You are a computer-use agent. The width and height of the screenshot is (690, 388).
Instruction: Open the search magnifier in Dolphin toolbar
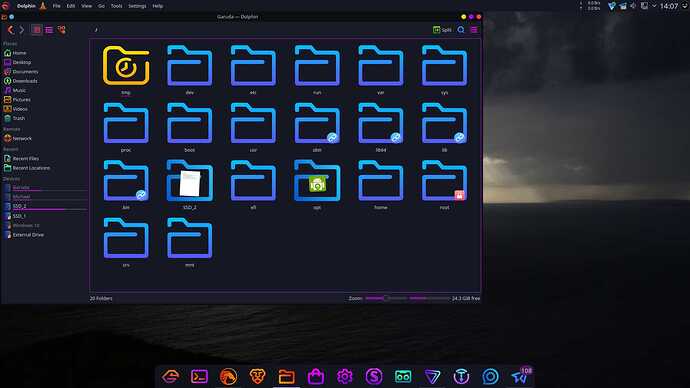[461, 30]
